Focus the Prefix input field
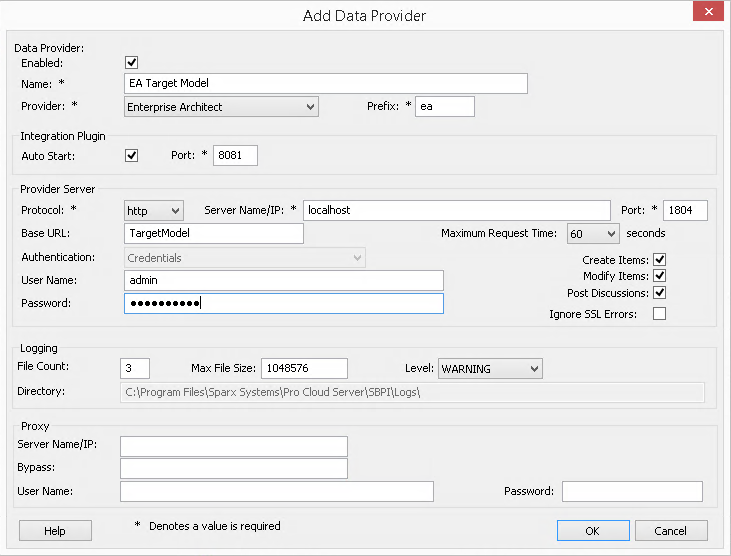Screen dimensions: 731x556 pos(445,106)
